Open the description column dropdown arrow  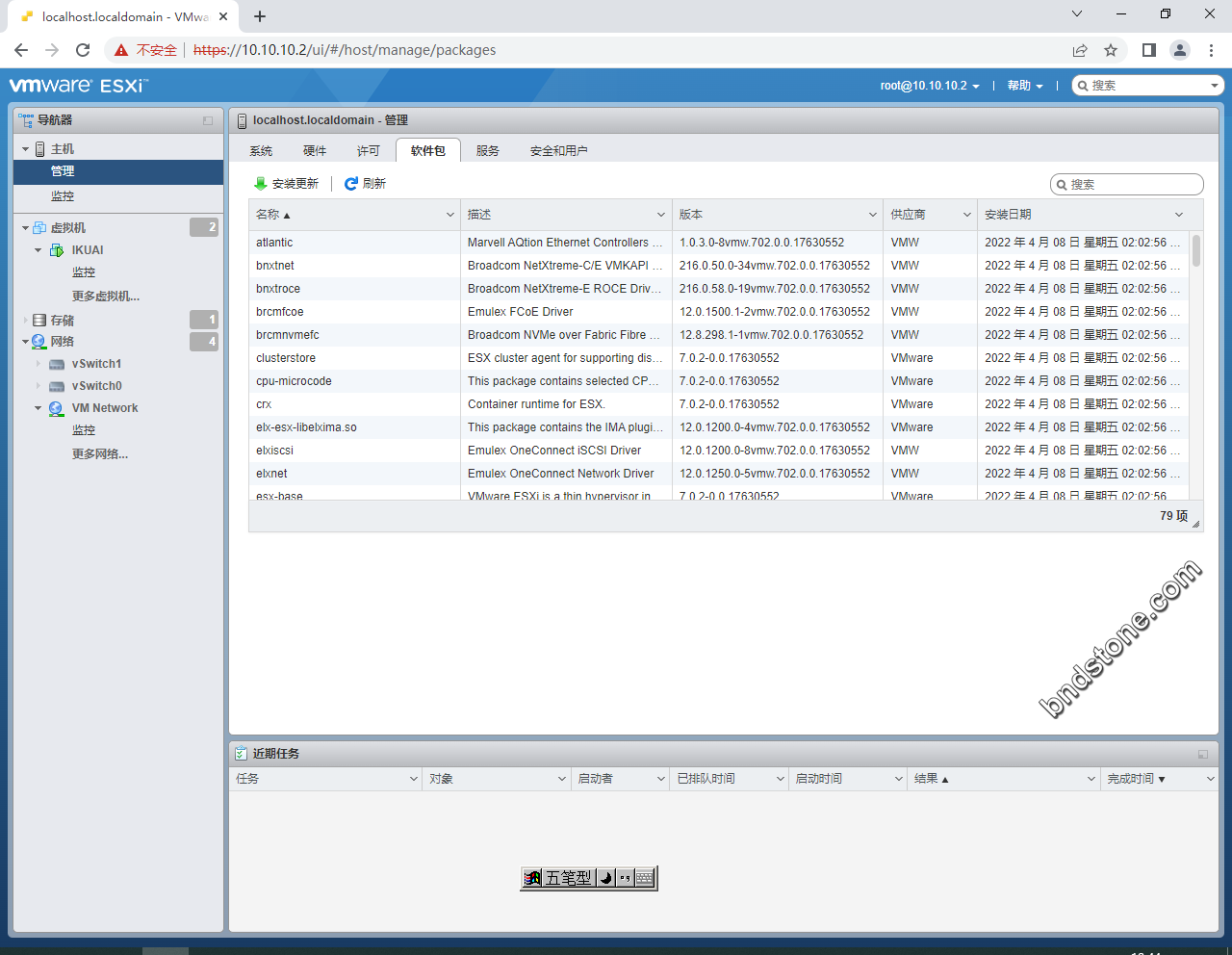pos(661,215)
